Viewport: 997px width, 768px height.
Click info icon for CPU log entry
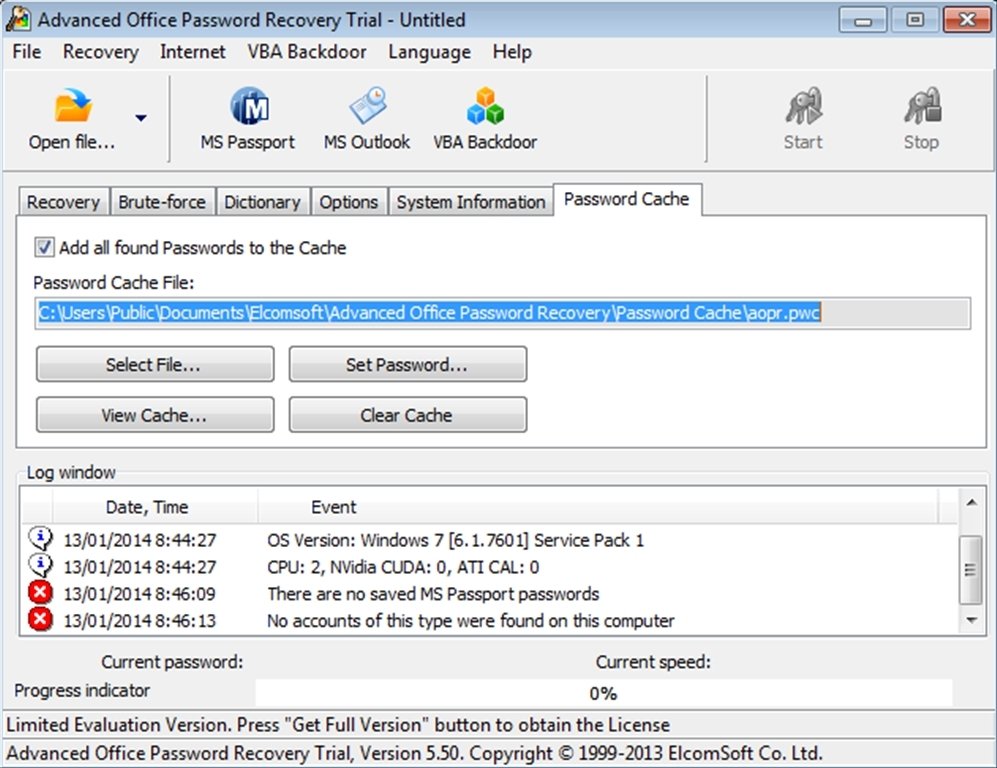(40, 566)
